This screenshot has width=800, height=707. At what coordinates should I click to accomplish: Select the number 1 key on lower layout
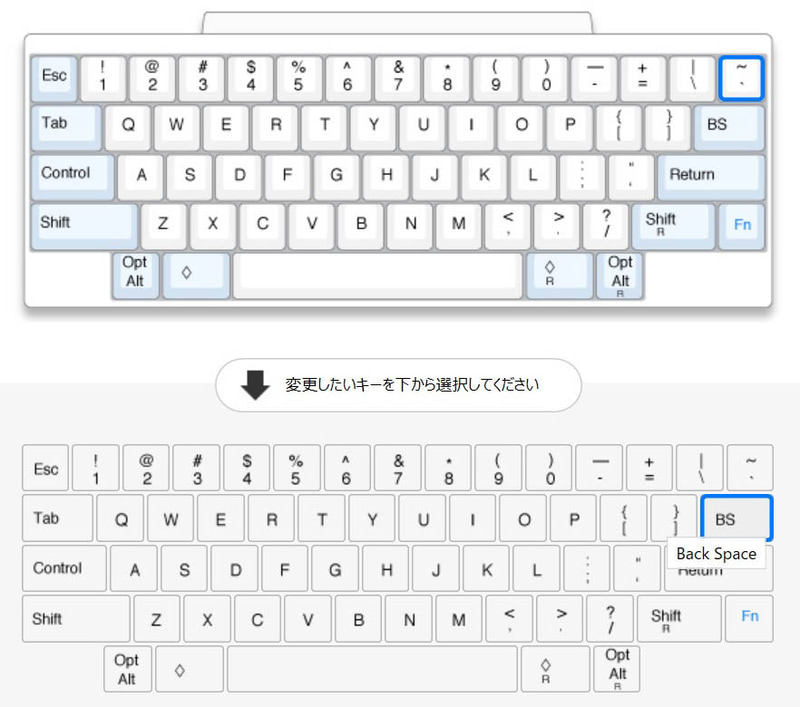(95, 468)
